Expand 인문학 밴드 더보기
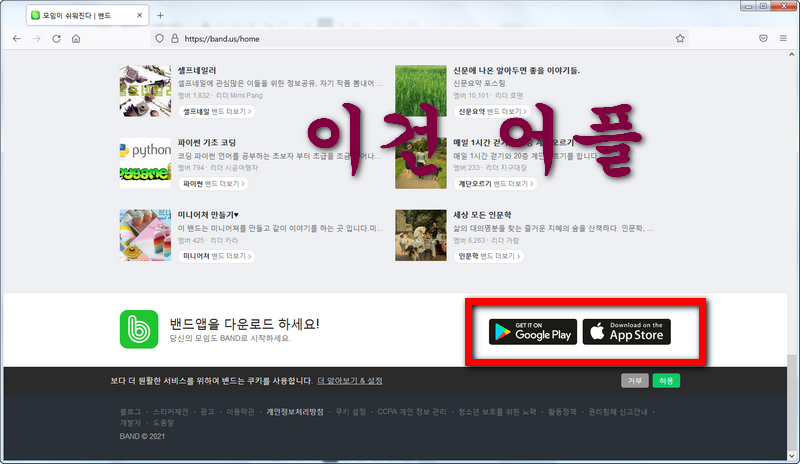800x464 pixels. [489, 256]
